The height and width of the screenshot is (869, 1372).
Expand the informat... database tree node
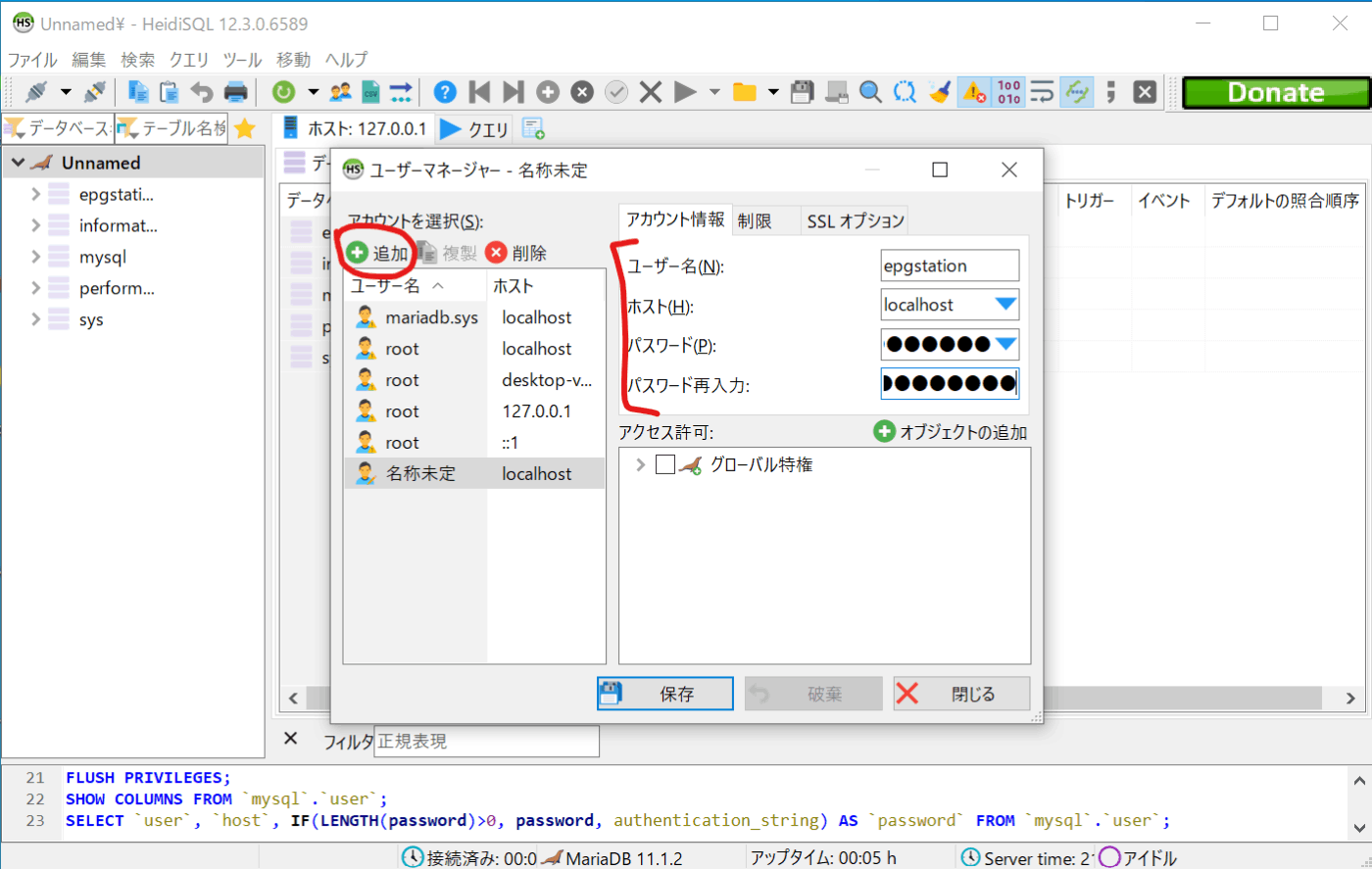coord(35,225)
